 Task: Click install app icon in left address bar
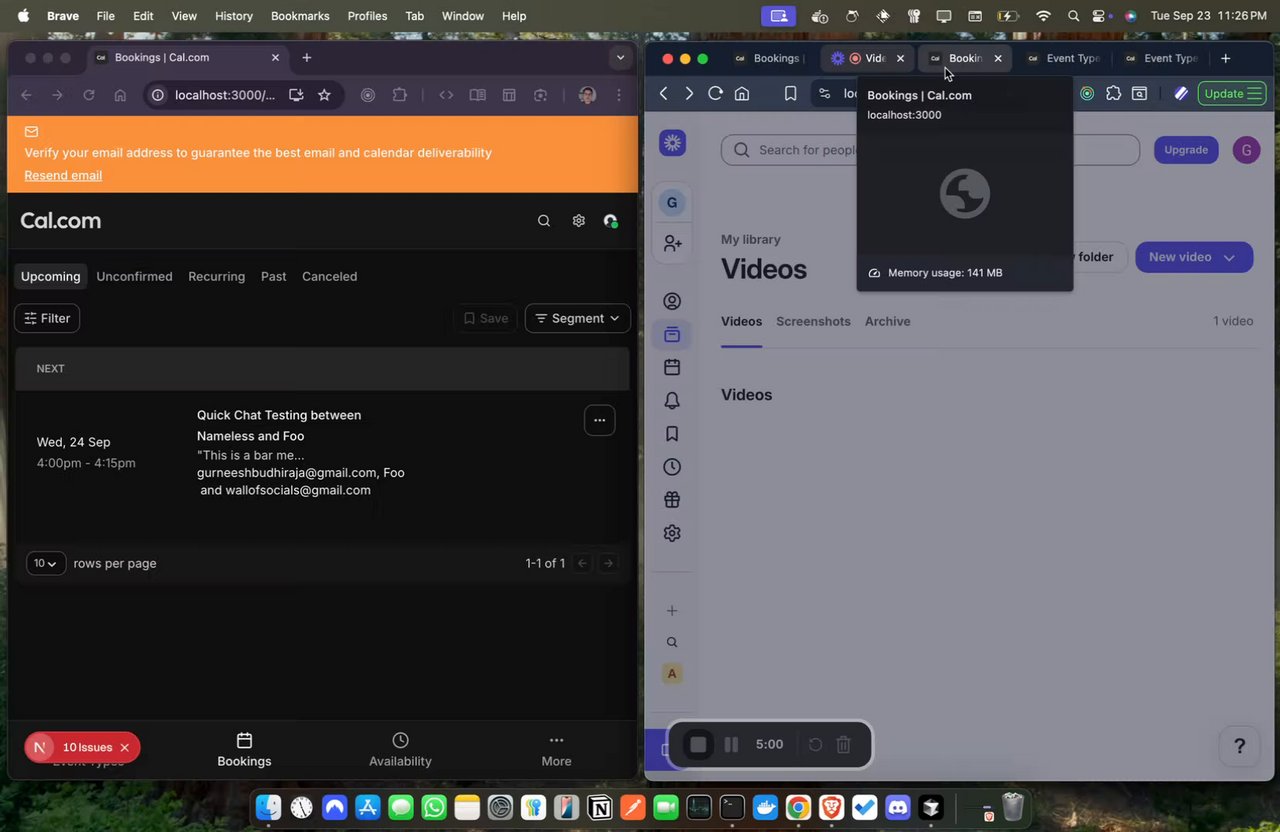tap(296, 95)
